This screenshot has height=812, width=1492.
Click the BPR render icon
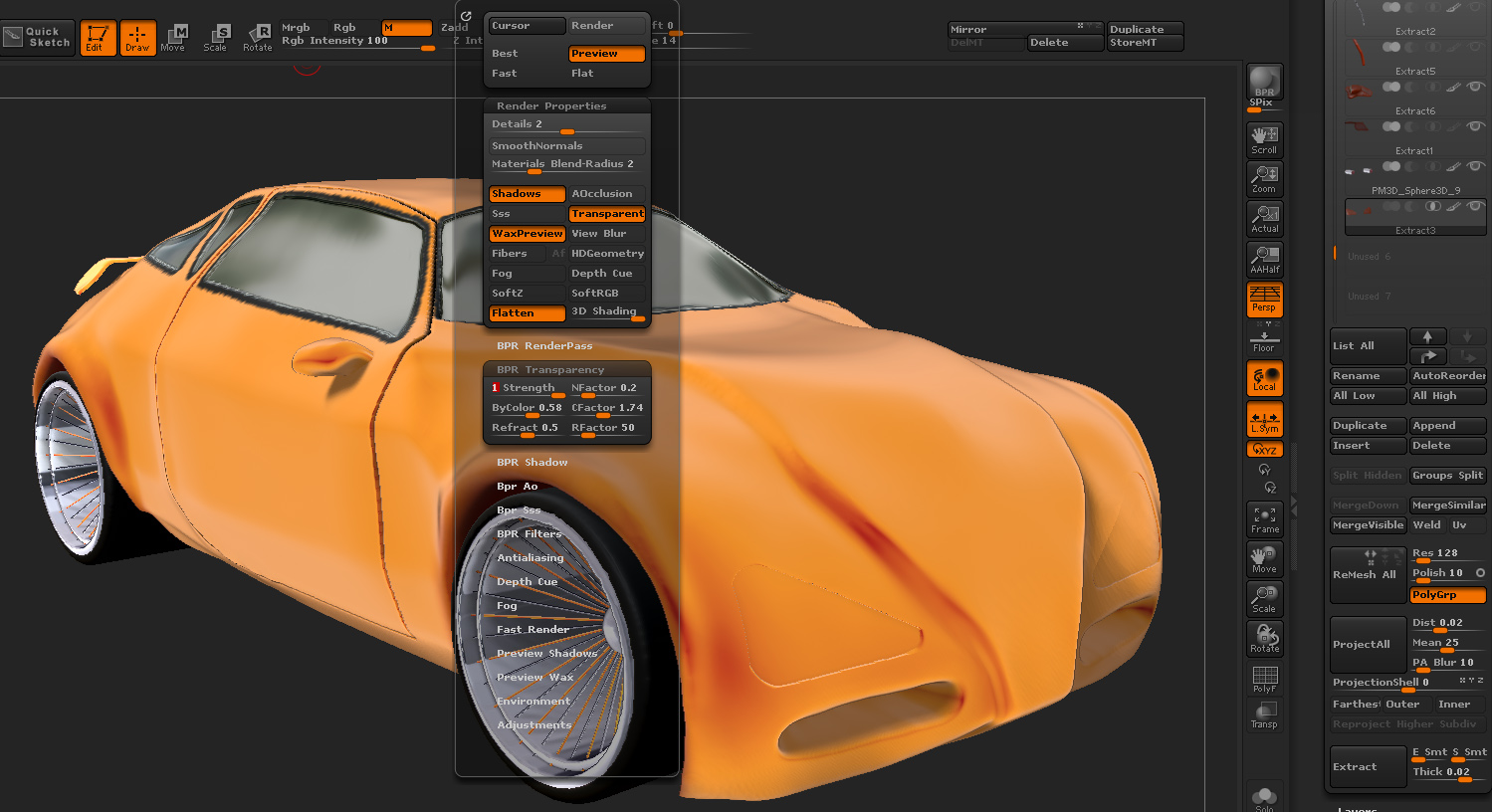coord(1264,81)
